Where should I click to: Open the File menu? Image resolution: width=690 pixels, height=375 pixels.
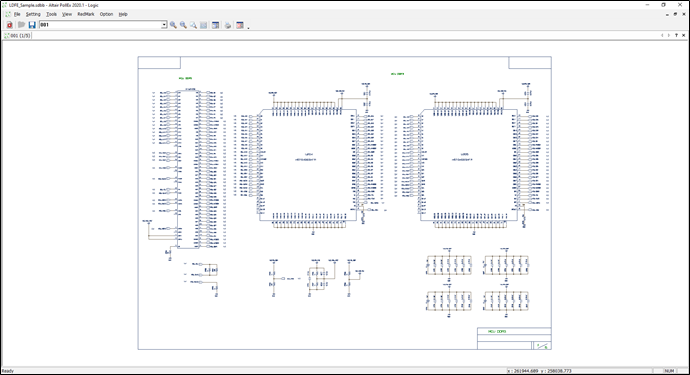coord(17,14)
